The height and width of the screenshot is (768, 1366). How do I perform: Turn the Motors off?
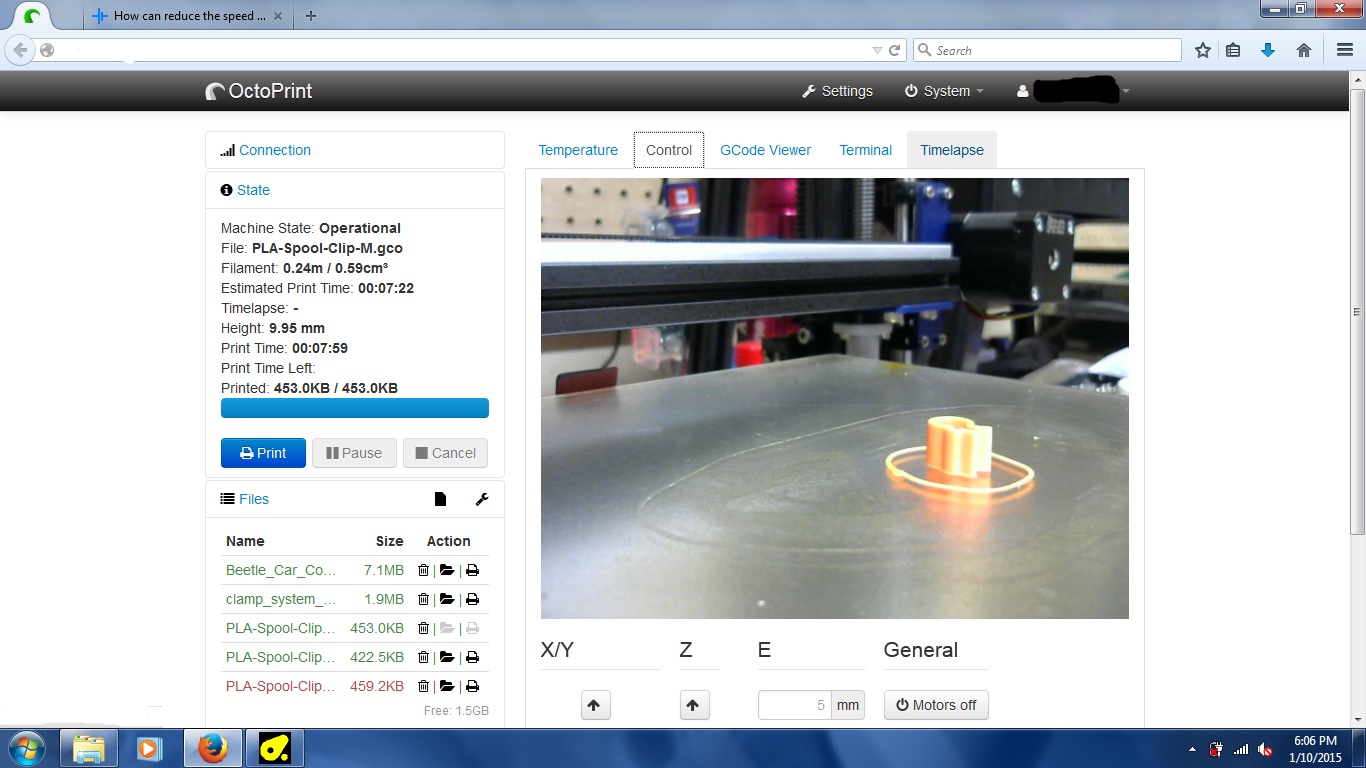[x=936, y=705]
